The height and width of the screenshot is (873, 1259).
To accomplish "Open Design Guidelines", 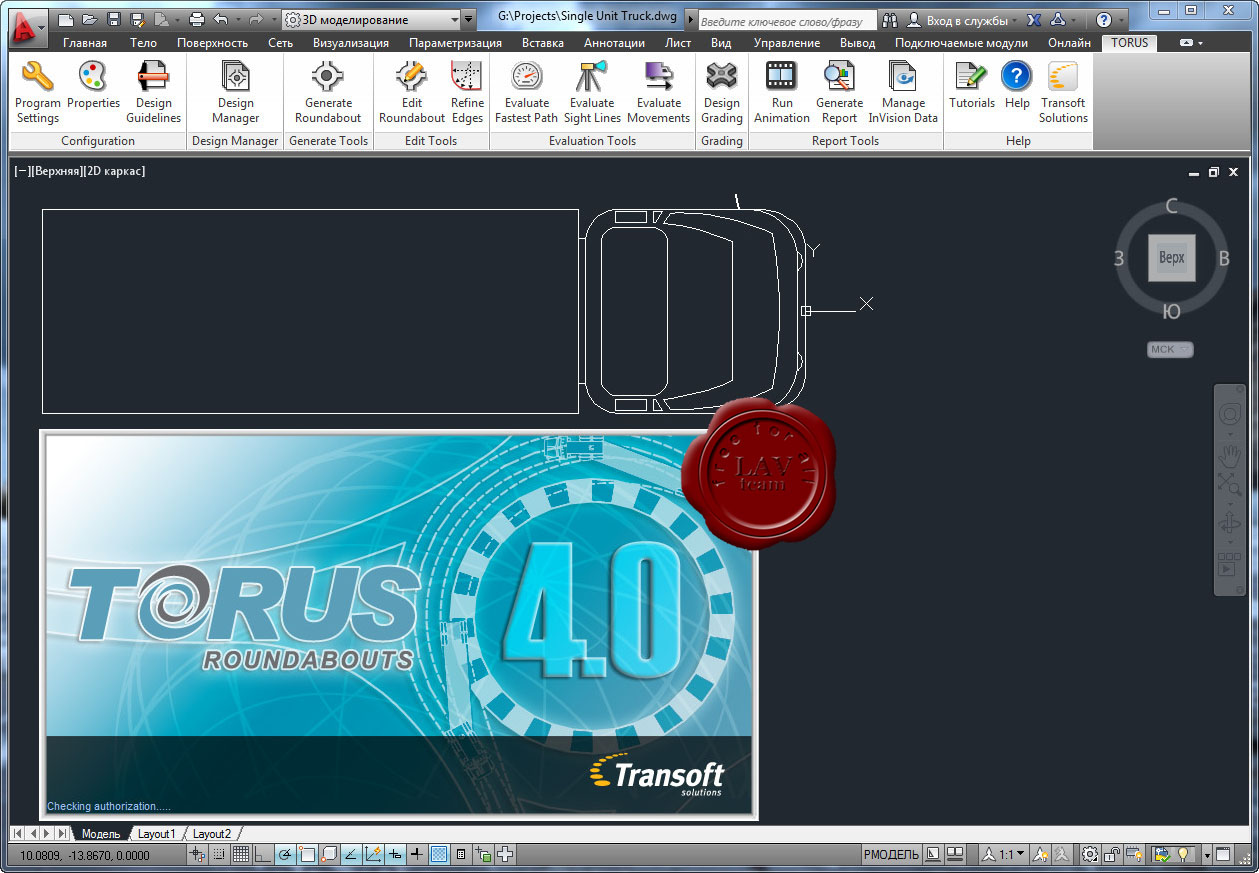I will click(x=153, y=92).
